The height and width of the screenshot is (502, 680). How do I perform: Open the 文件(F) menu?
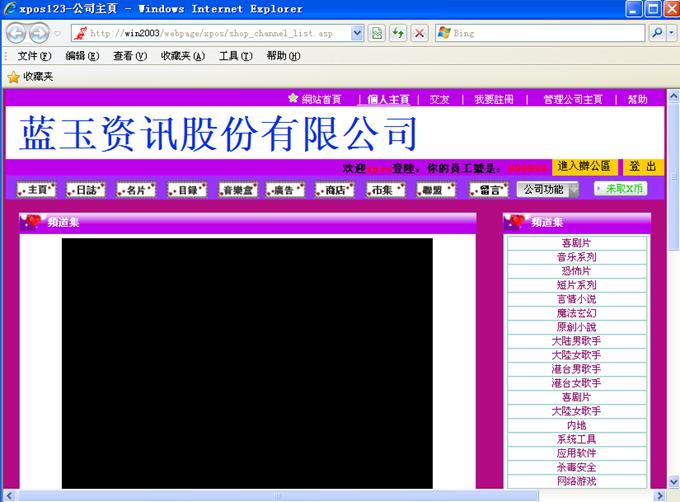tap(34, 56)
